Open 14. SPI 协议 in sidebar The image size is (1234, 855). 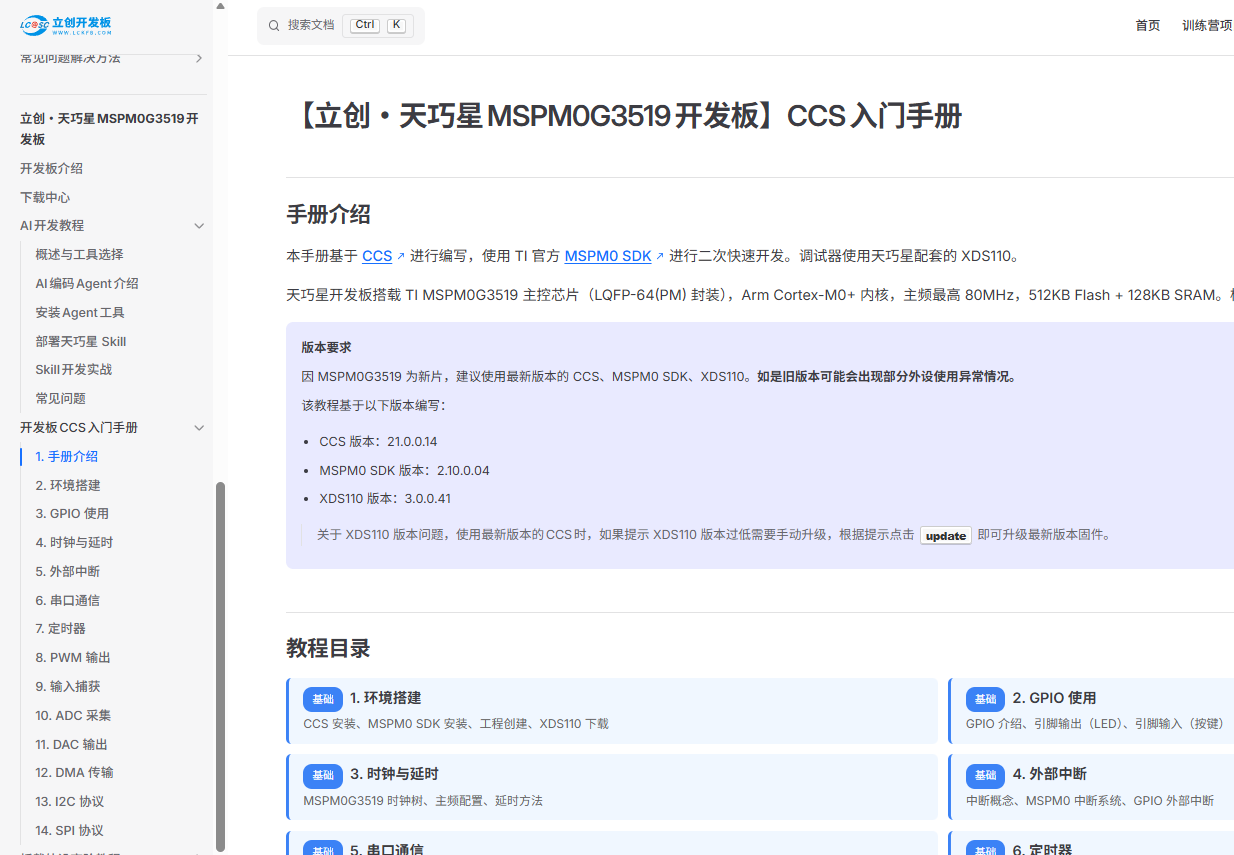coord(69,831)
